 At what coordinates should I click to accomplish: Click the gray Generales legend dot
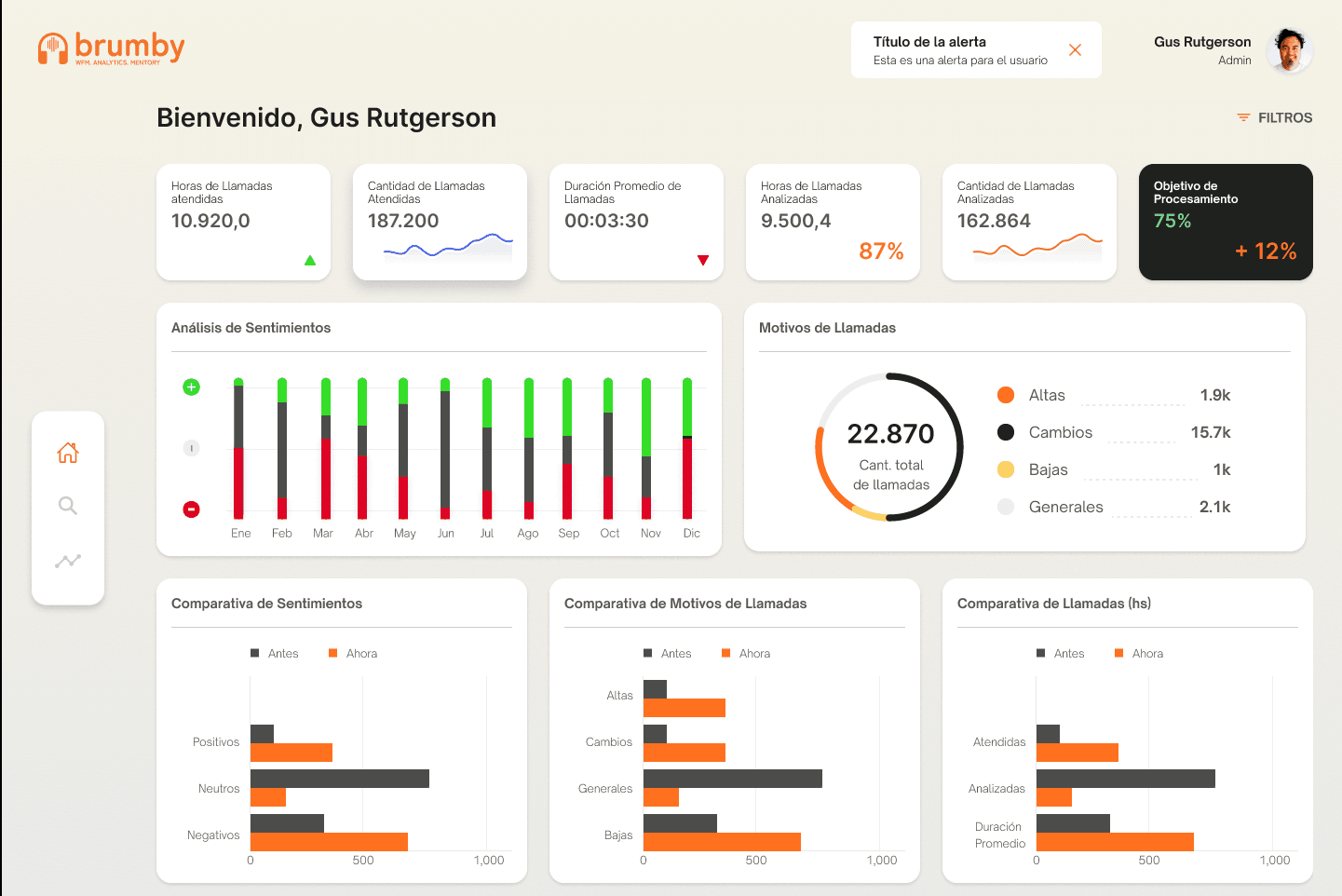coord(1006,507)
